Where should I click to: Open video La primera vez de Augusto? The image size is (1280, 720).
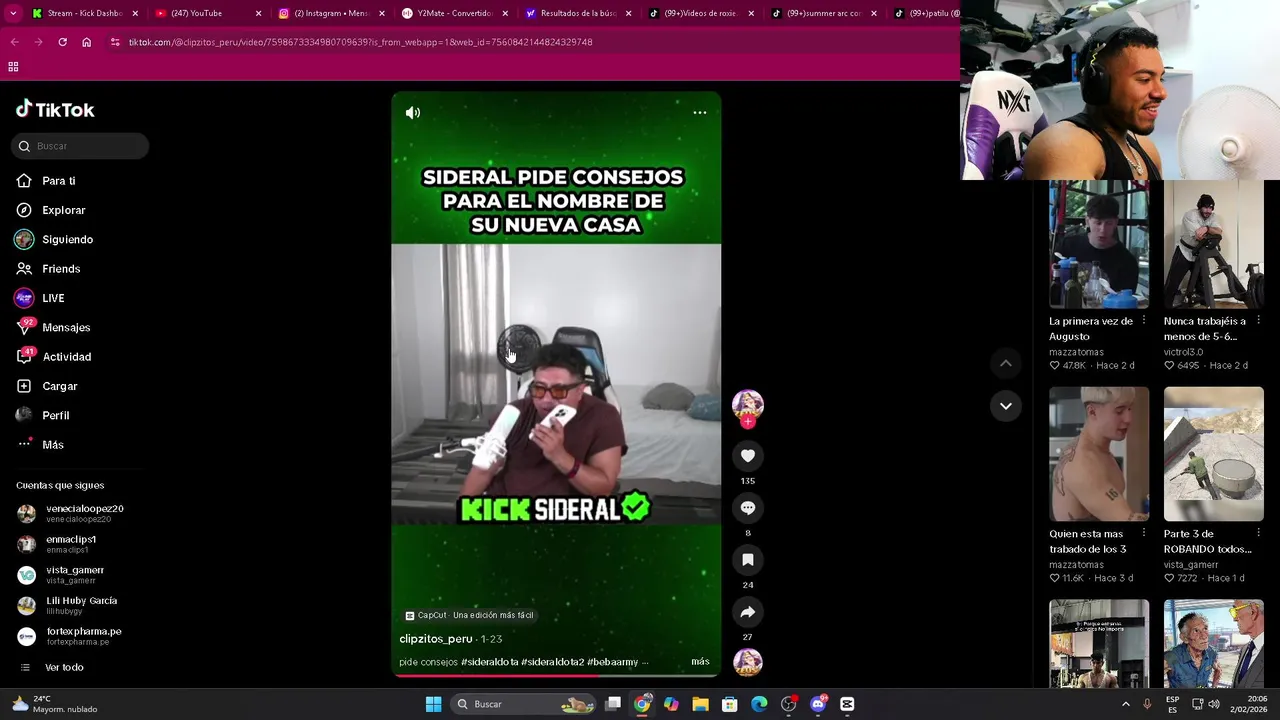[1099, 245]
